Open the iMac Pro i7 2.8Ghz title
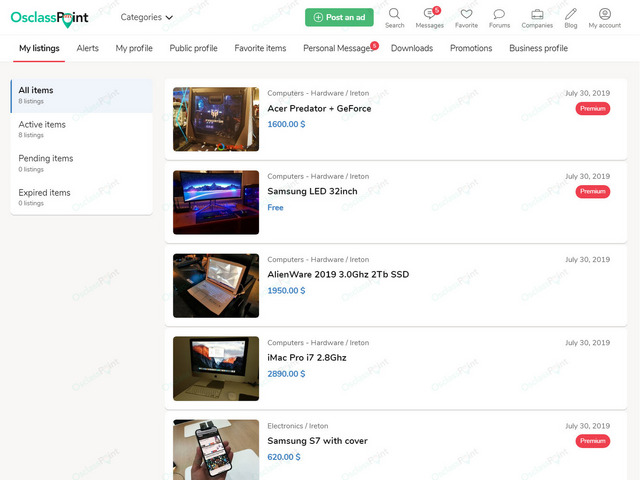 click(307, 358)
